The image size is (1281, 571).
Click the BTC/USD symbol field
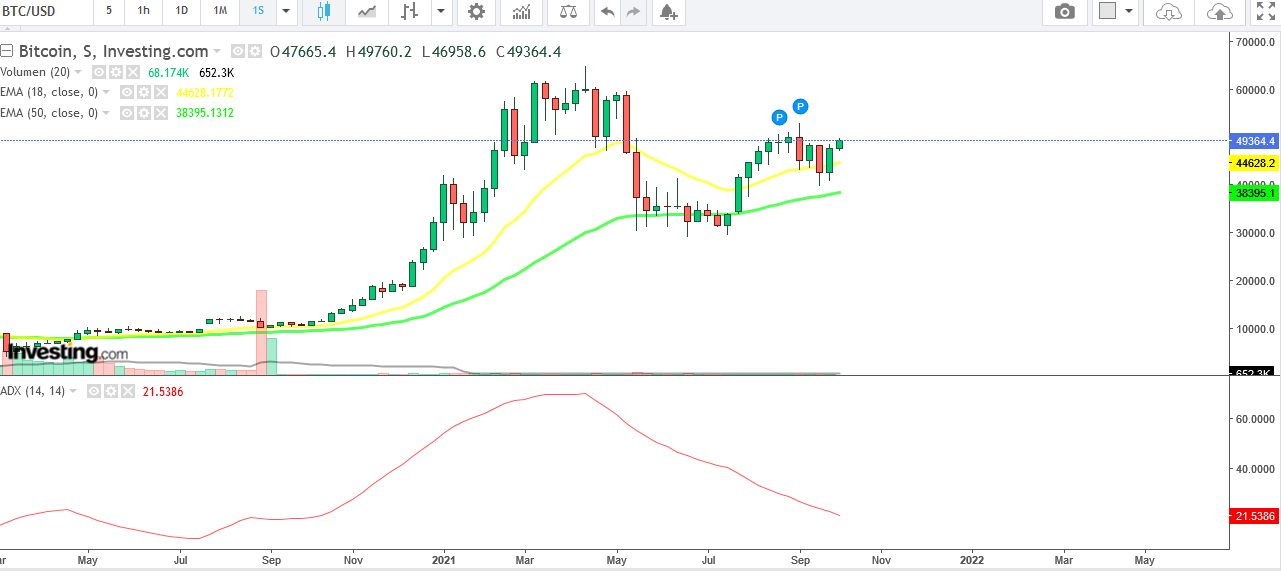click(x=45, y=12)
